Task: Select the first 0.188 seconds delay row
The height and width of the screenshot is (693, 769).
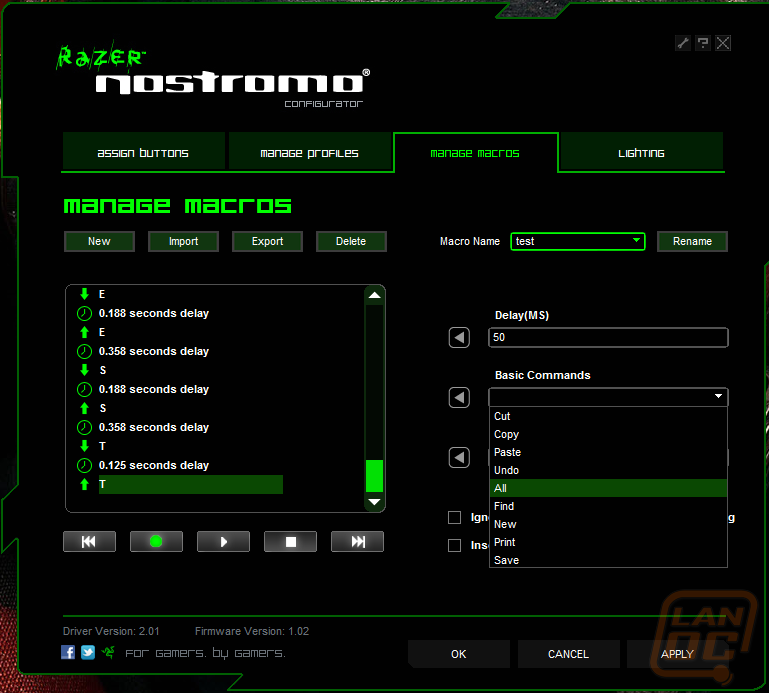Action: pos(180,313)
